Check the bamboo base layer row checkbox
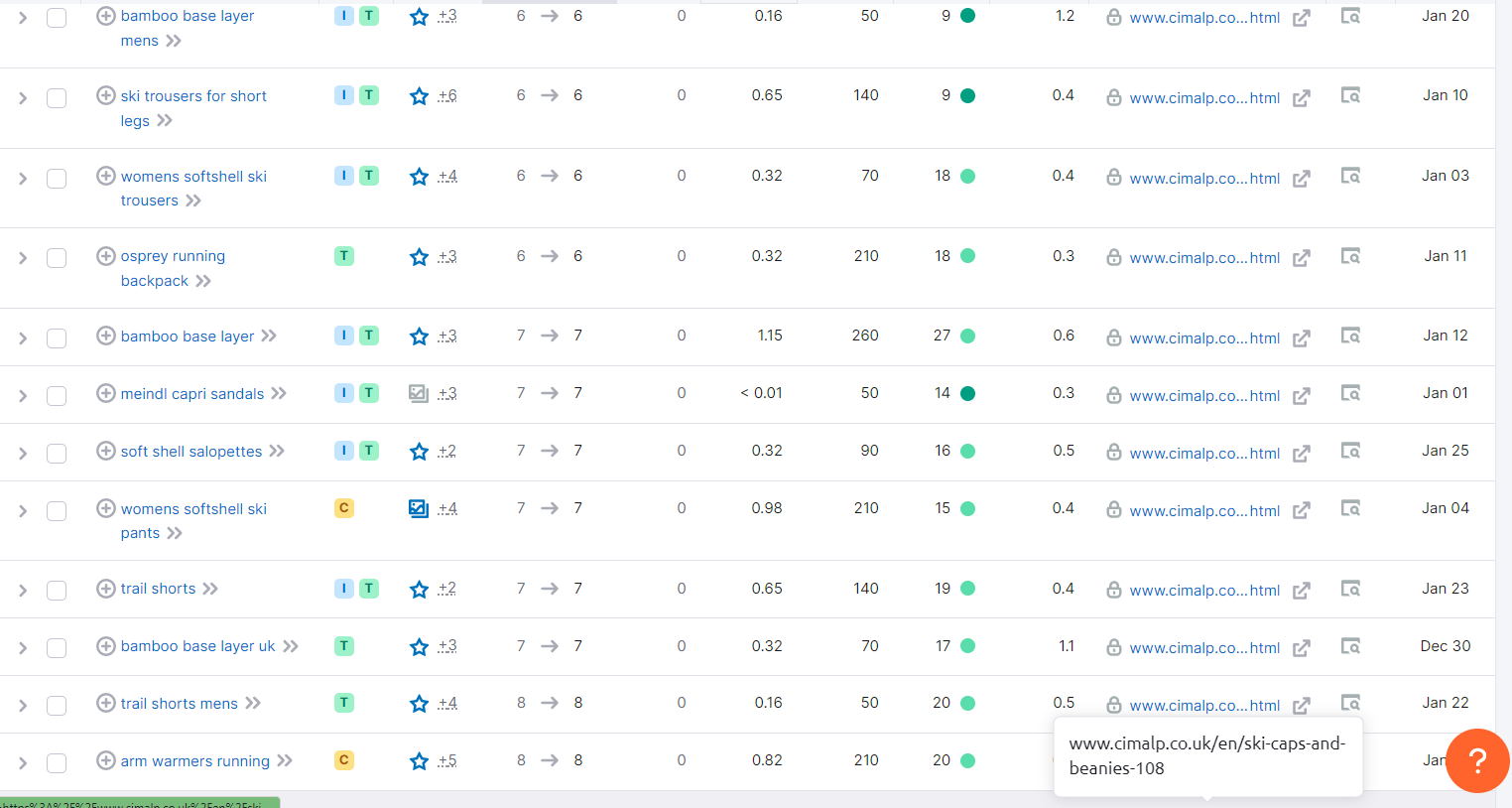Screen dimensions: 1512x808 point(57,338)
